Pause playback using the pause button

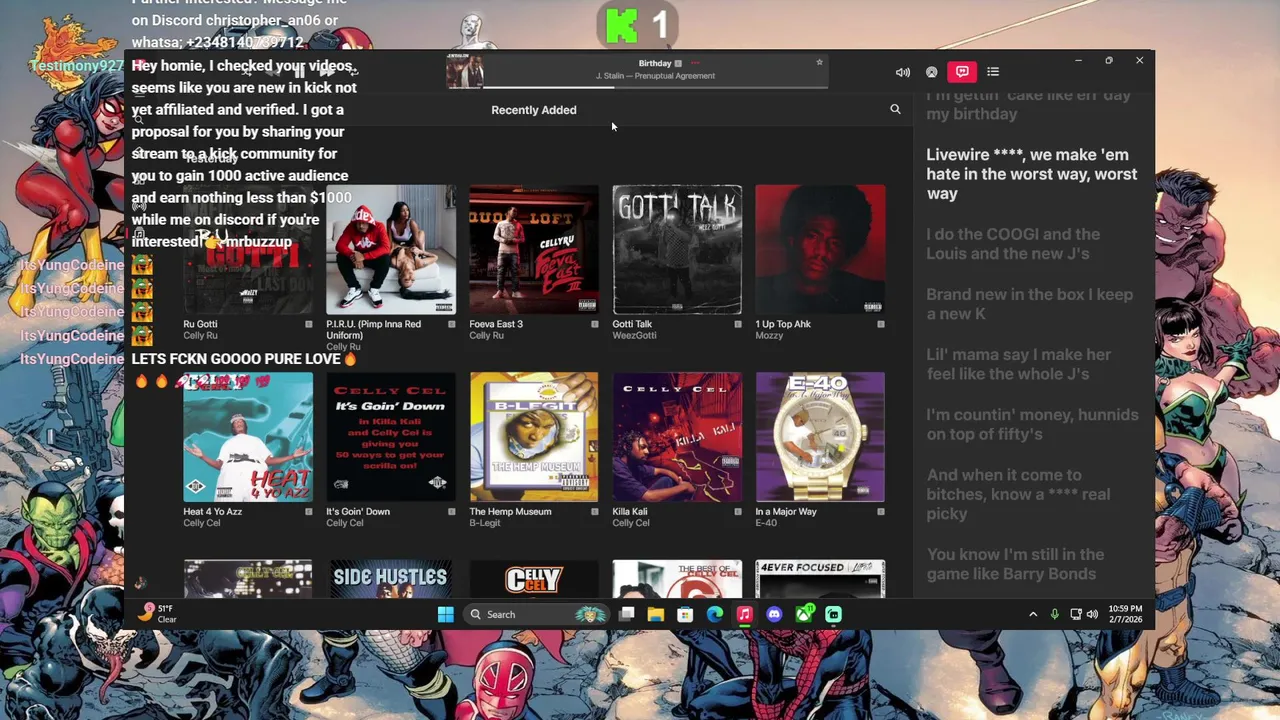298,72
